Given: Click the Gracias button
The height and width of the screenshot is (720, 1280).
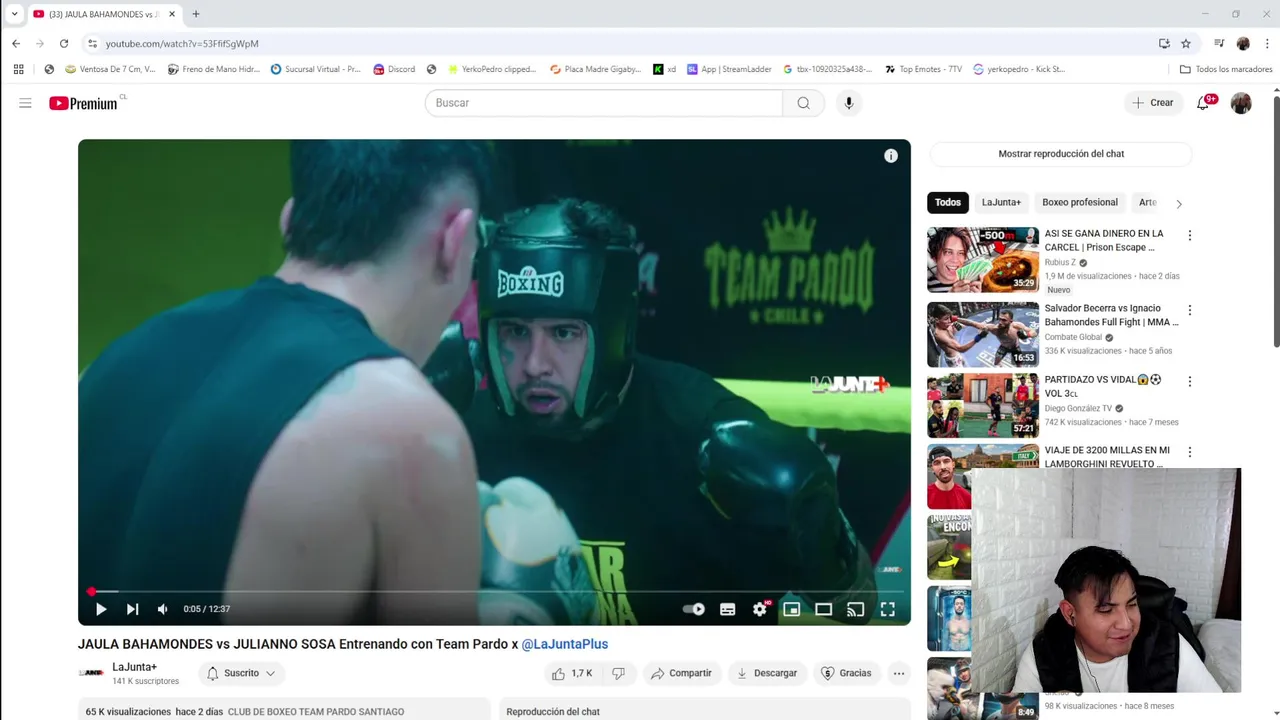Looking at the screenshot, I should coord(846,673).
